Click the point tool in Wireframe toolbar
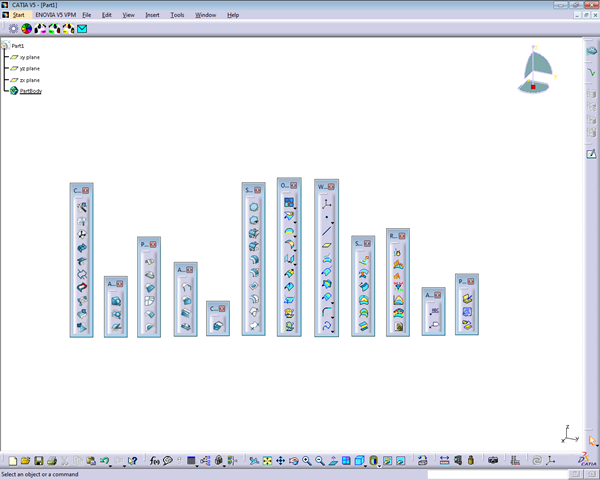The width and height of the screenshot is (600, 480). [x=327, y=216]
